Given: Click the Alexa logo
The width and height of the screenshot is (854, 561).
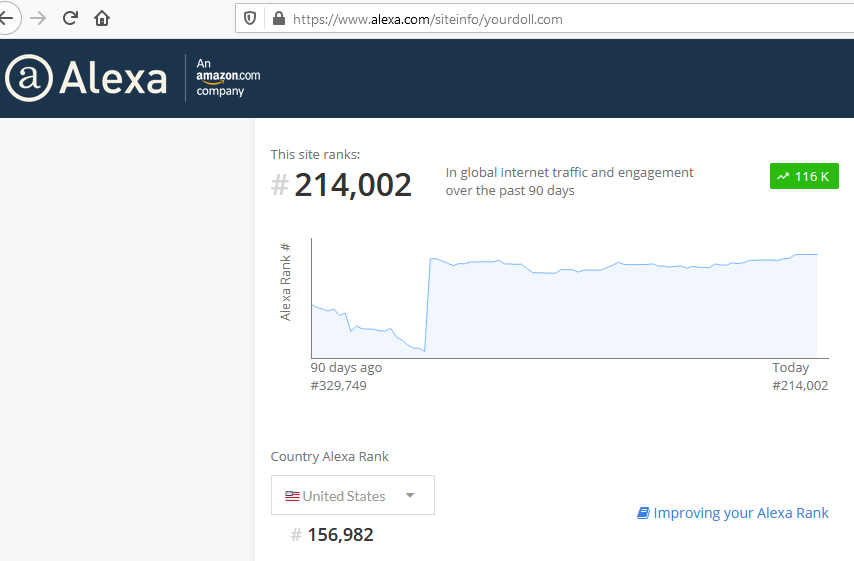Looking at the screenshot, I should tap(86, 78).
